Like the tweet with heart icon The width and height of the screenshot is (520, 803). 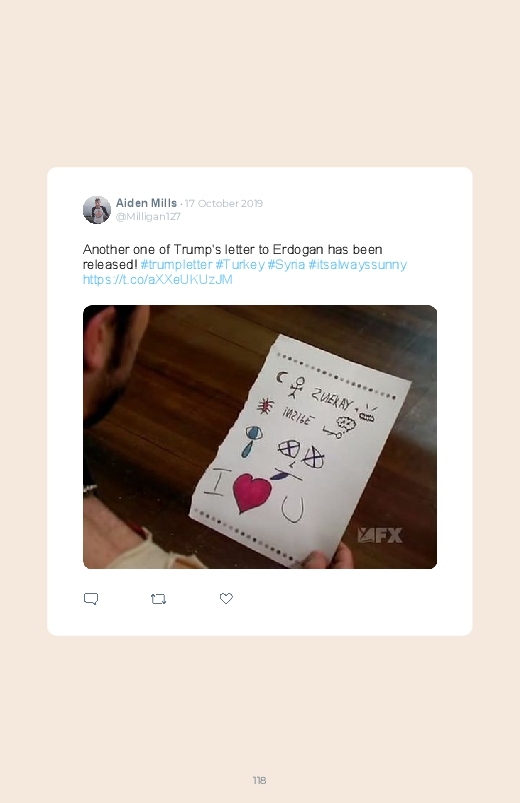(x=226, y=598)
